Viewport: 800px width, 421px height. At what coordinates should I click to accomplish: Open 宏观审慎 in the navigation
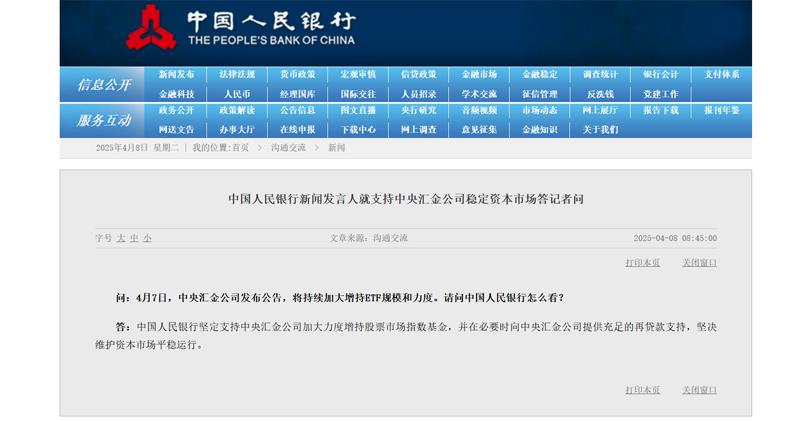[x=358, y=75]
